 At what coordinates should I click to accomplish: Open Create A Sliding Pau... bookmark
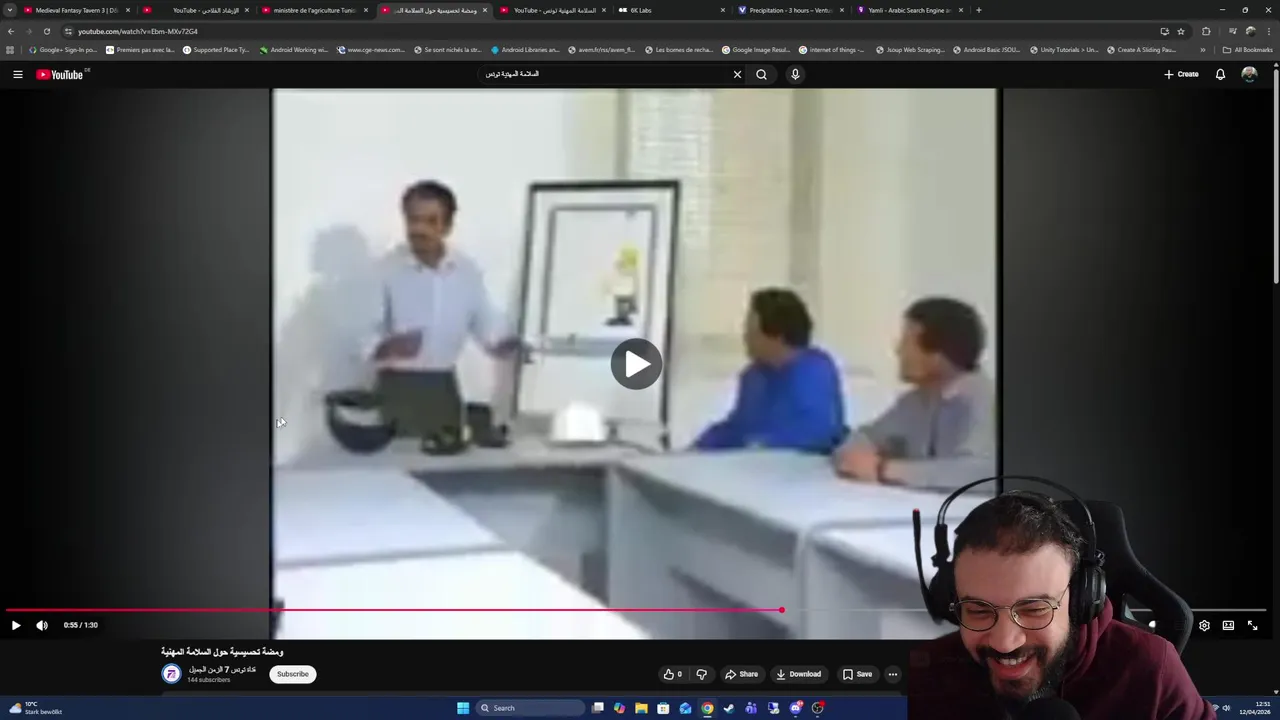pyautogui.click(x=1141, y=49)
